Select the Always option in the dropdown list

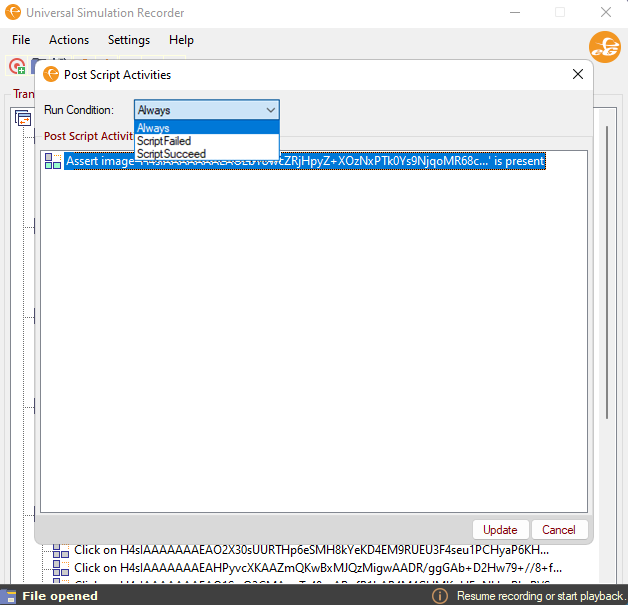pyautogui.click(x=154, y=128)
